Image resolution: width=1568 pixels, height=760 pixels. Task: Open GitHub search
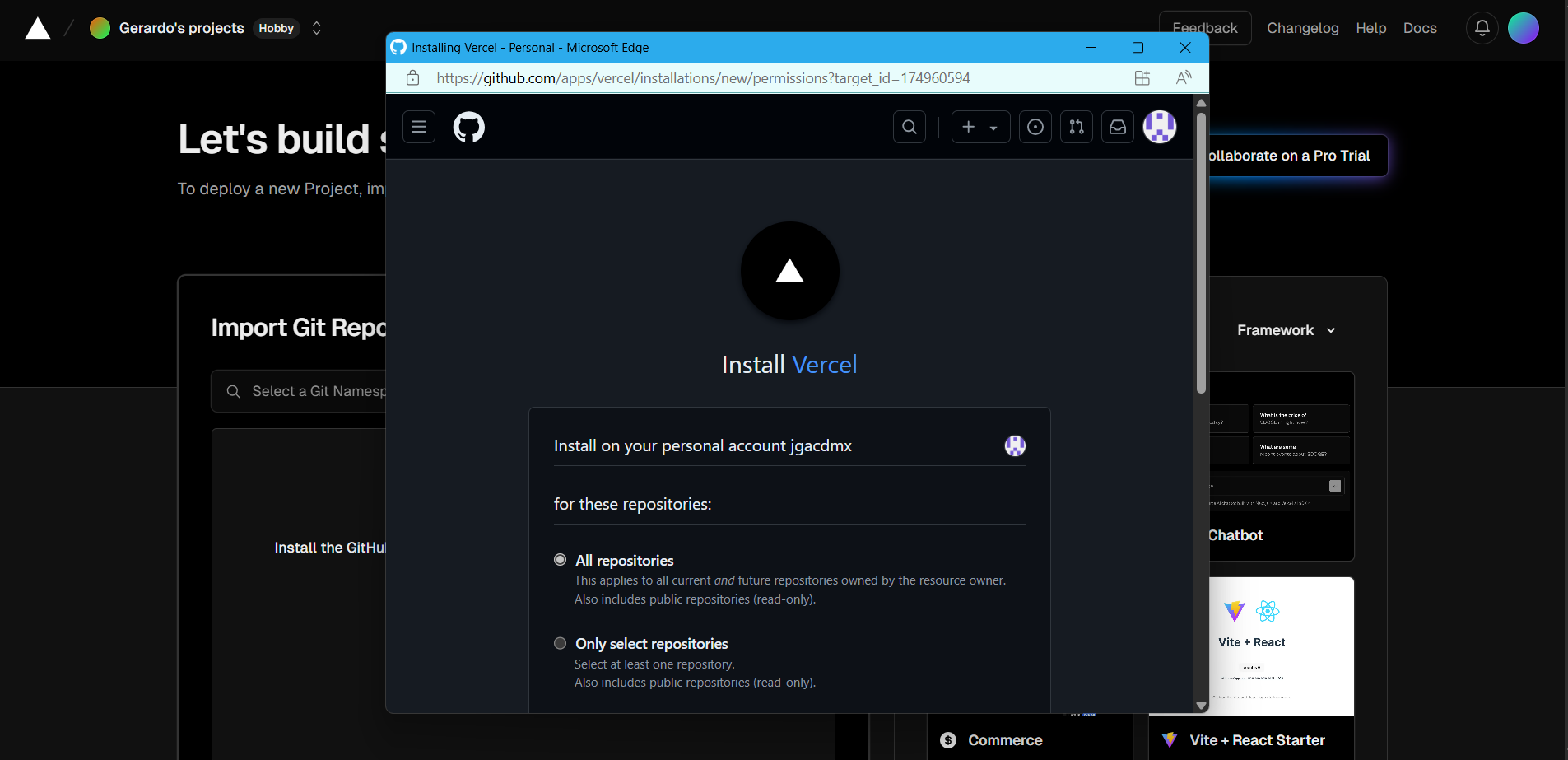point(910,127)
